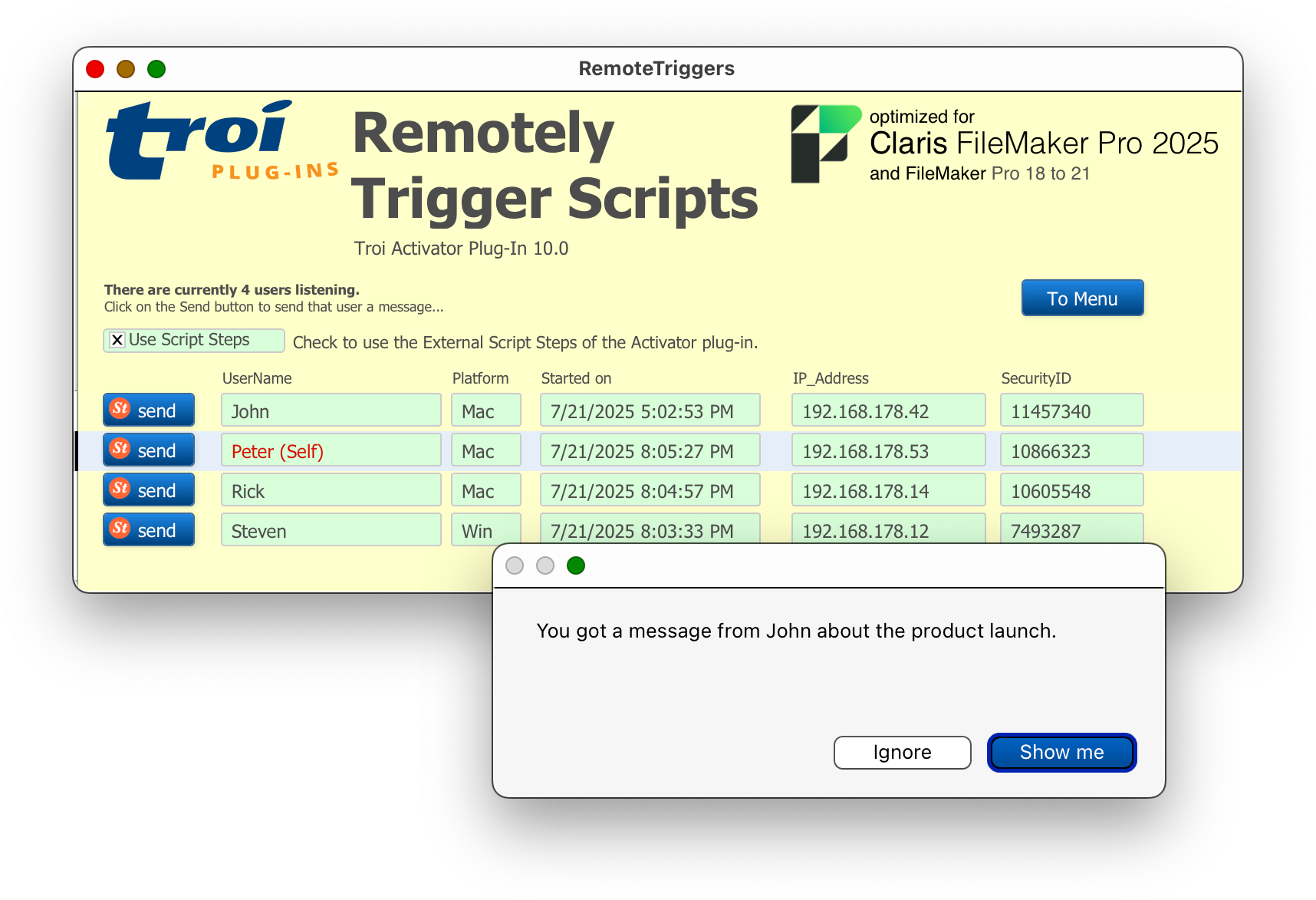
Task: Select the UserName field containing John
Action: [x=331, y=410]
